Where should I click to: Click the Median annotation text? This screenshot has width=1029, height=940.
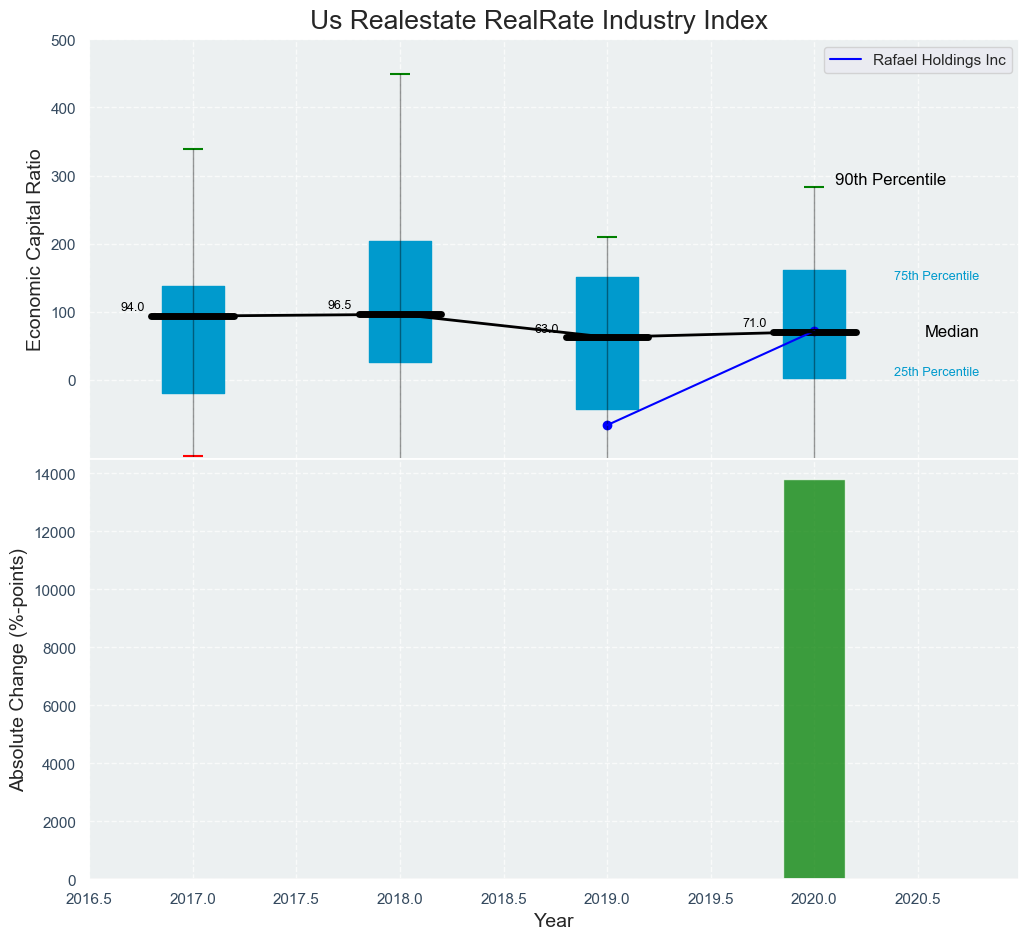click(951, 332)
